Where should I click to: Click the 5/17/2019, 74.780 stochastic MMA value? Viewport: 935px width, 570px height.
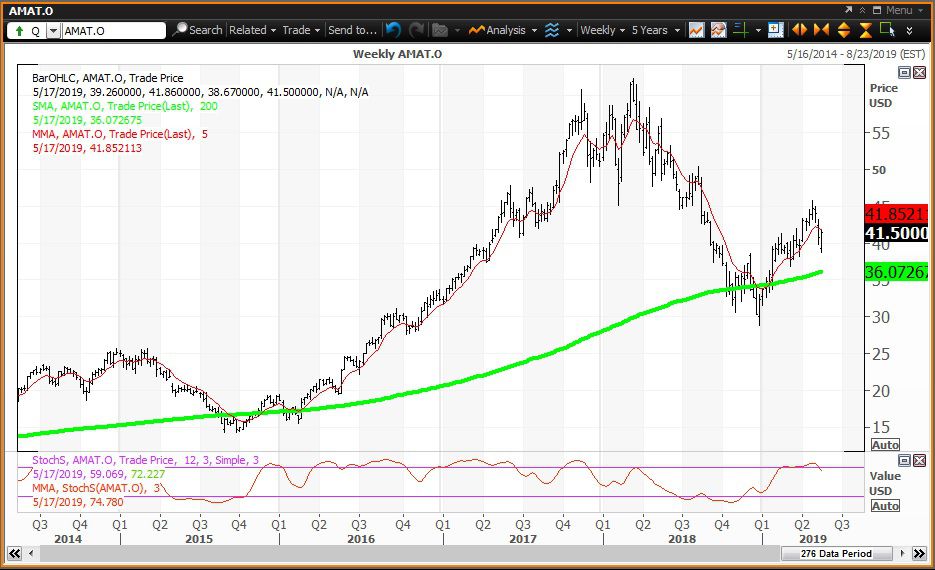[78, 502]
